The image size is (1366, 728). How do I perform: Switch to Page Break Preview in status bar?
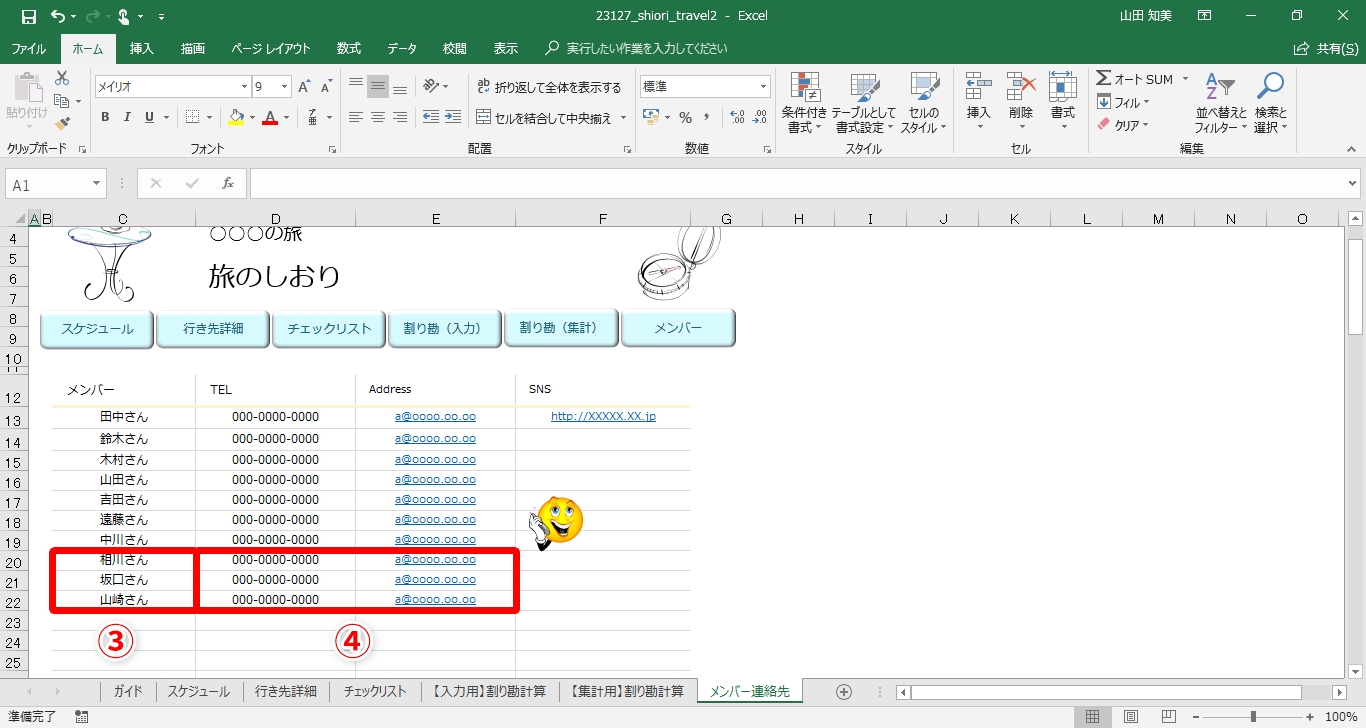point(1168,716)
